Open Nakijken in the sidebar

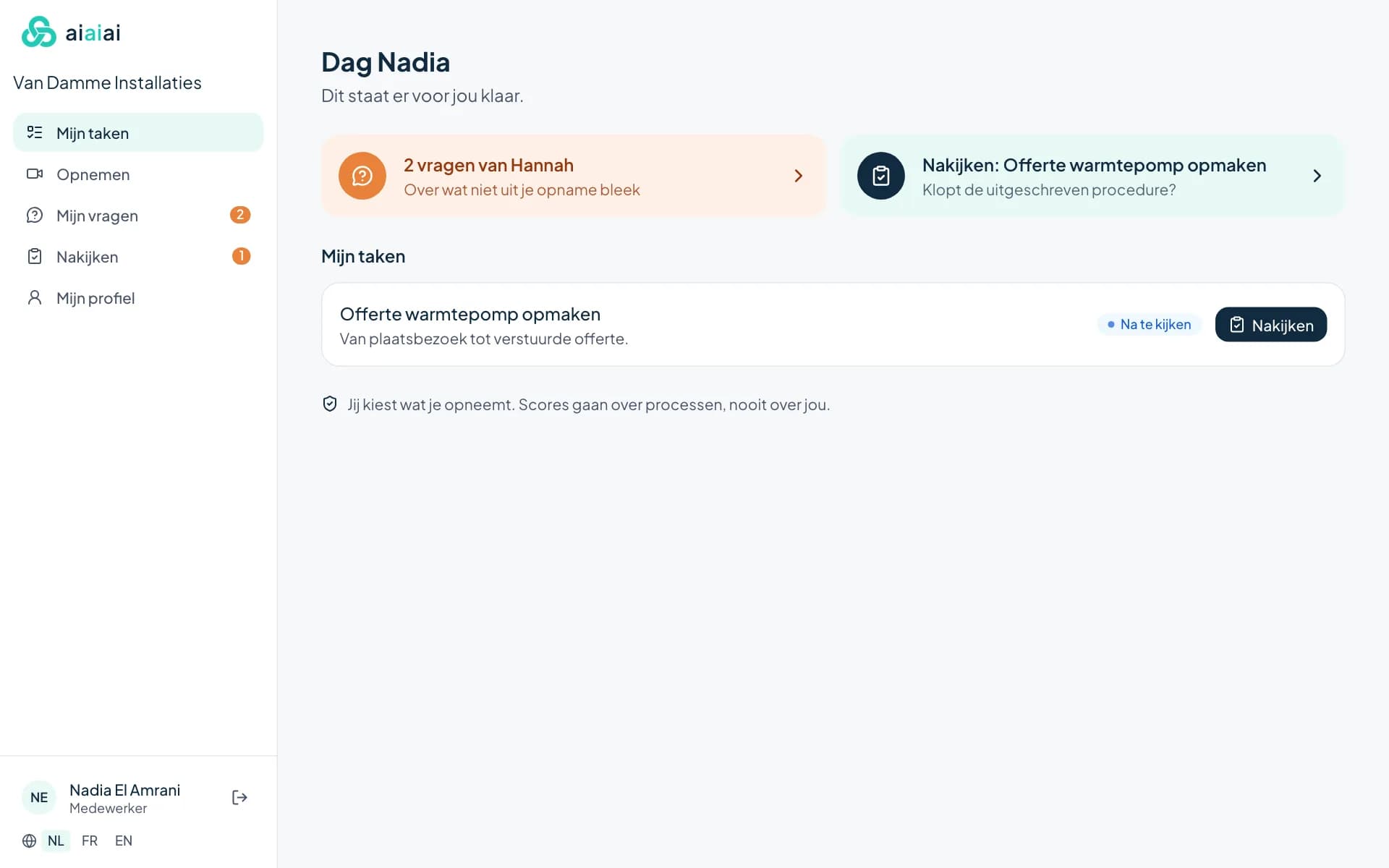pos(138,256)
